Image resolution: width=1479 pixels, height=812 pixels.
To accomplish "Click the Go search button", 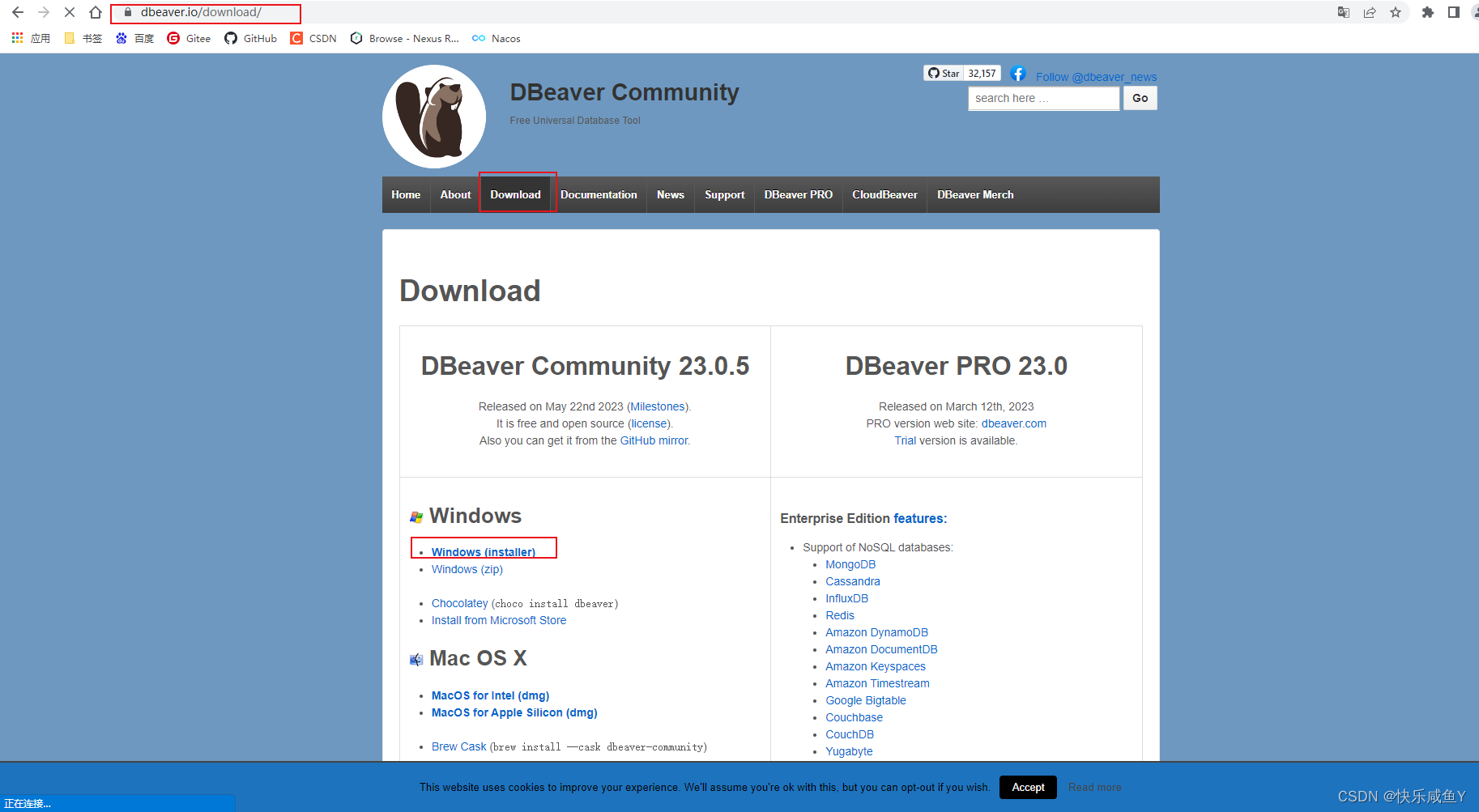I will [x=1140, y=98].
